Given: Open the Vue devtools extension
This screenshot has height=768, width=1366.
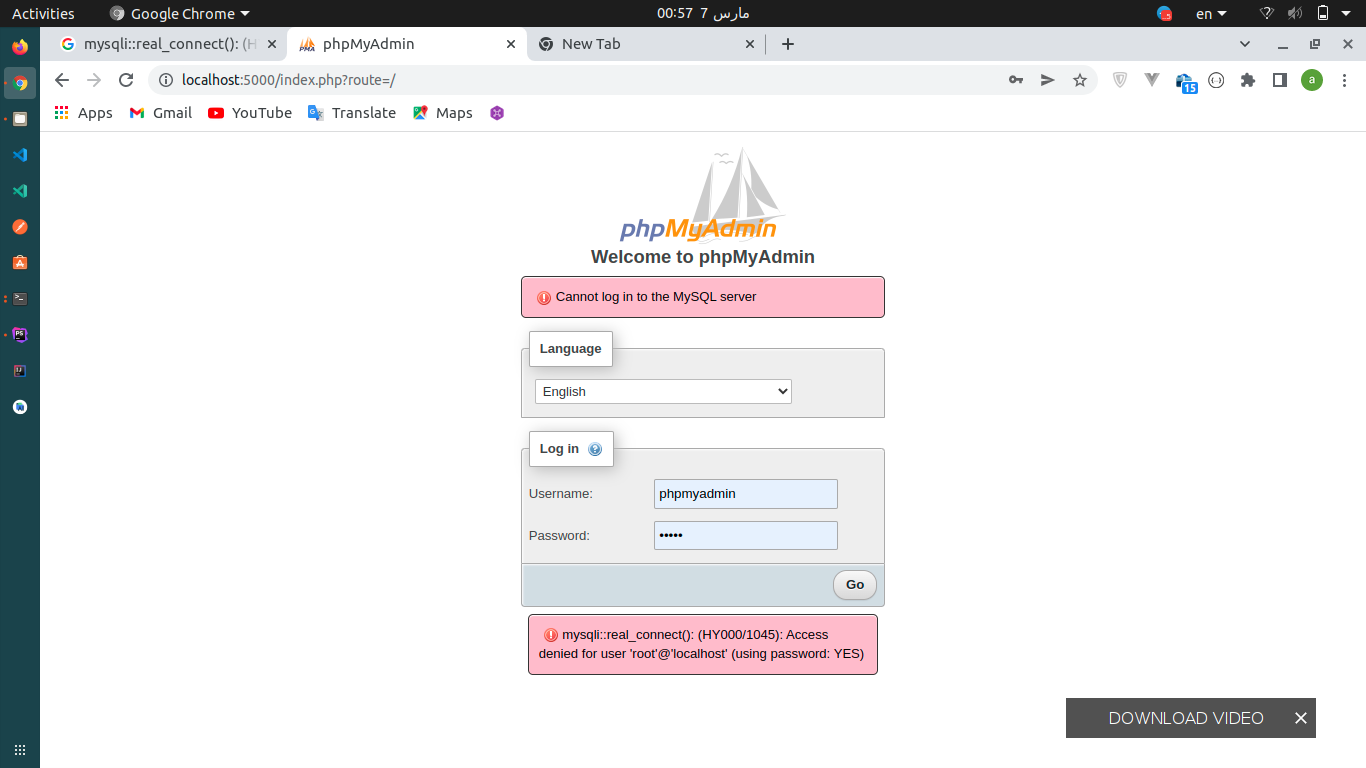Looking at the screenshot, I should (1152, 80).
